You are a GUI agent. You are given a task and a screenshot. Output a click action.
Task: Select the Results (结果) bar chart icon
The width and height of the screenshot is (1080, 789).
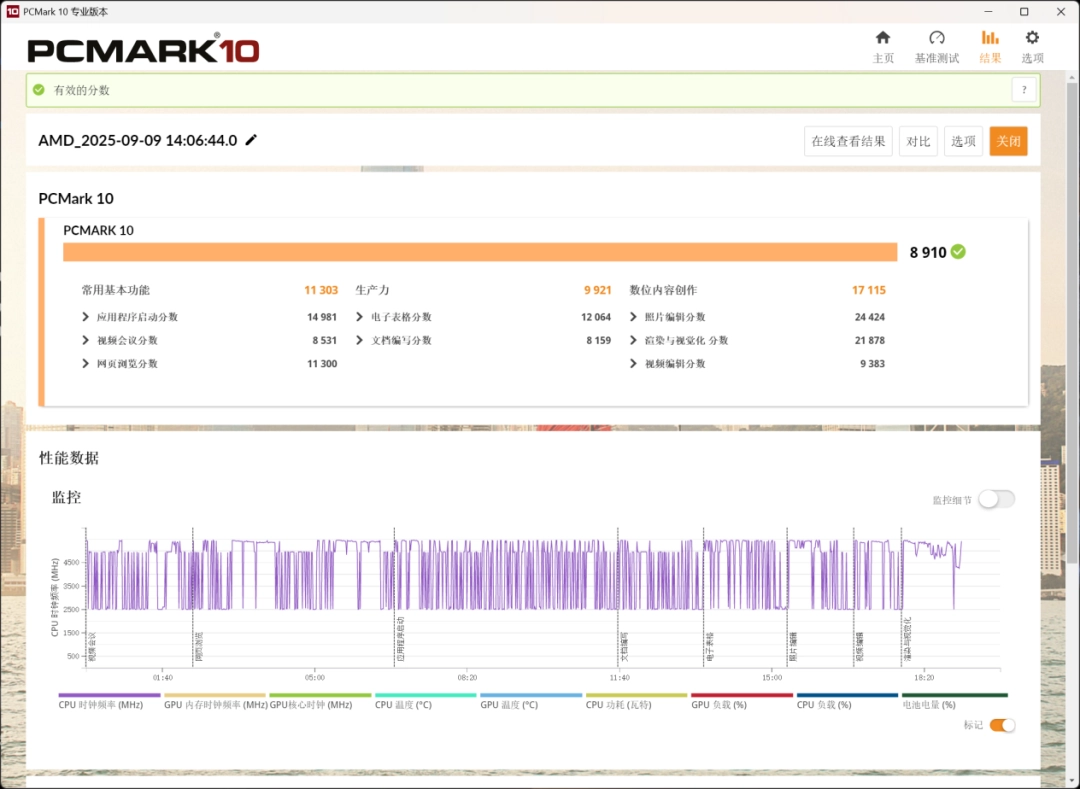point(990,38)
